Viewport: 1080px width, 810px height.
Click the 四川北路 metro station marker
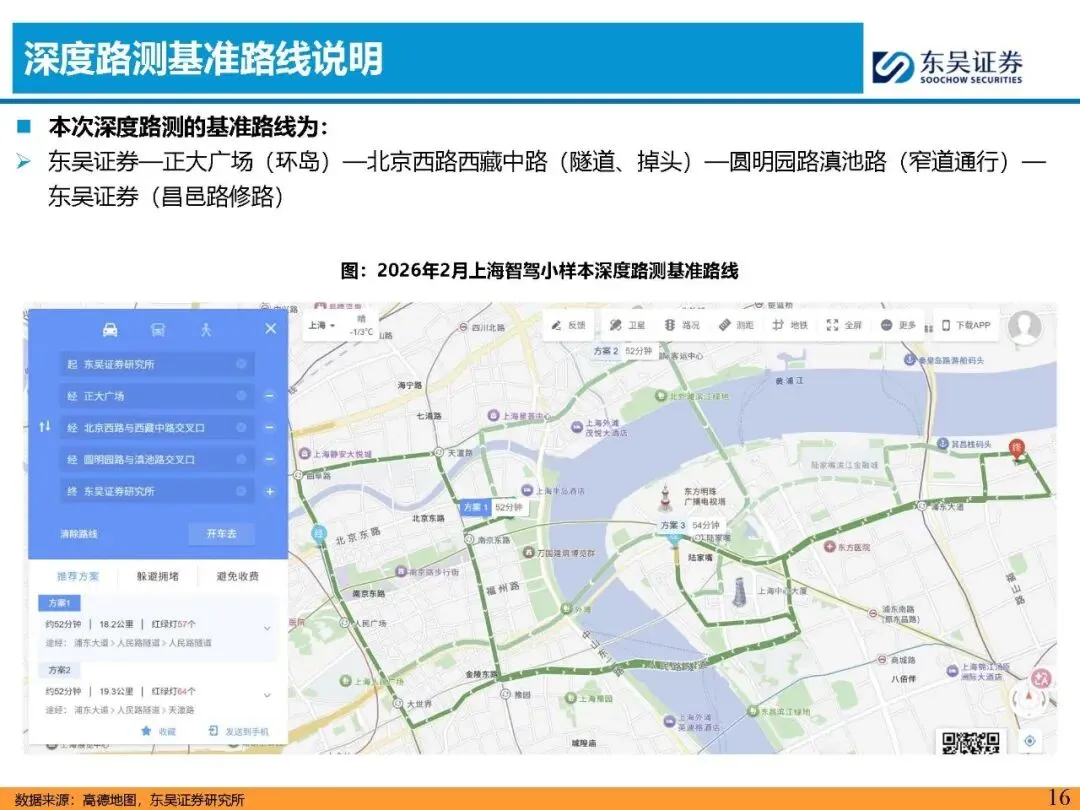click(x=464, y=327)
